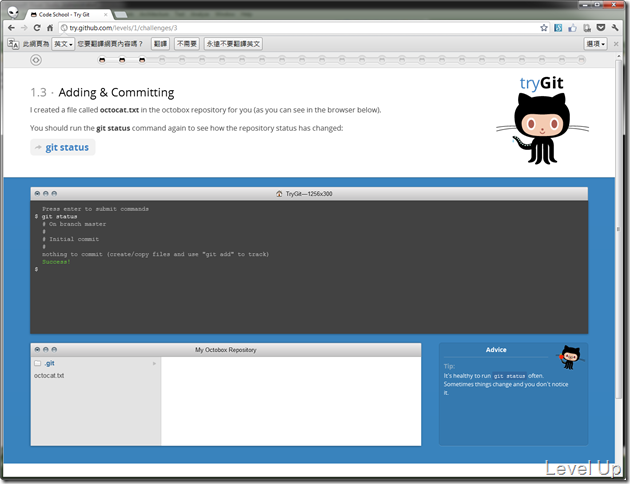Click the '$ git status' terminal command line
The width and height of the screenshot is (630, 484).
pyautogui.click(x=56, y=216)
